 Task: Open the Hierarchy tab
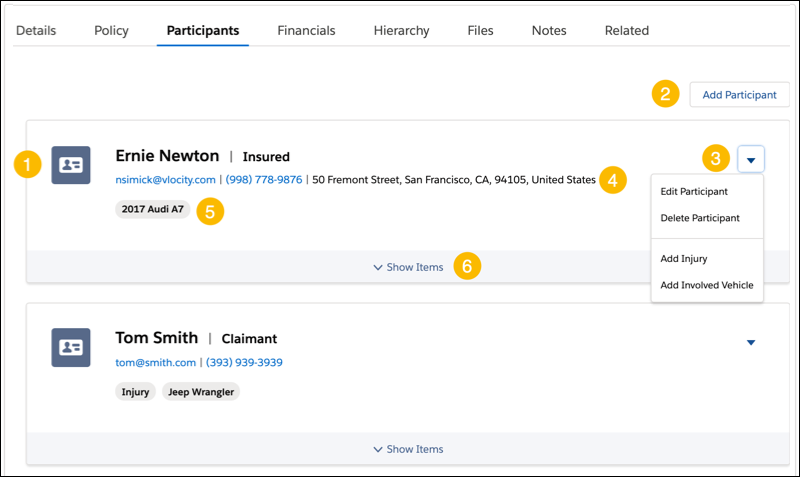pos(402,31)
